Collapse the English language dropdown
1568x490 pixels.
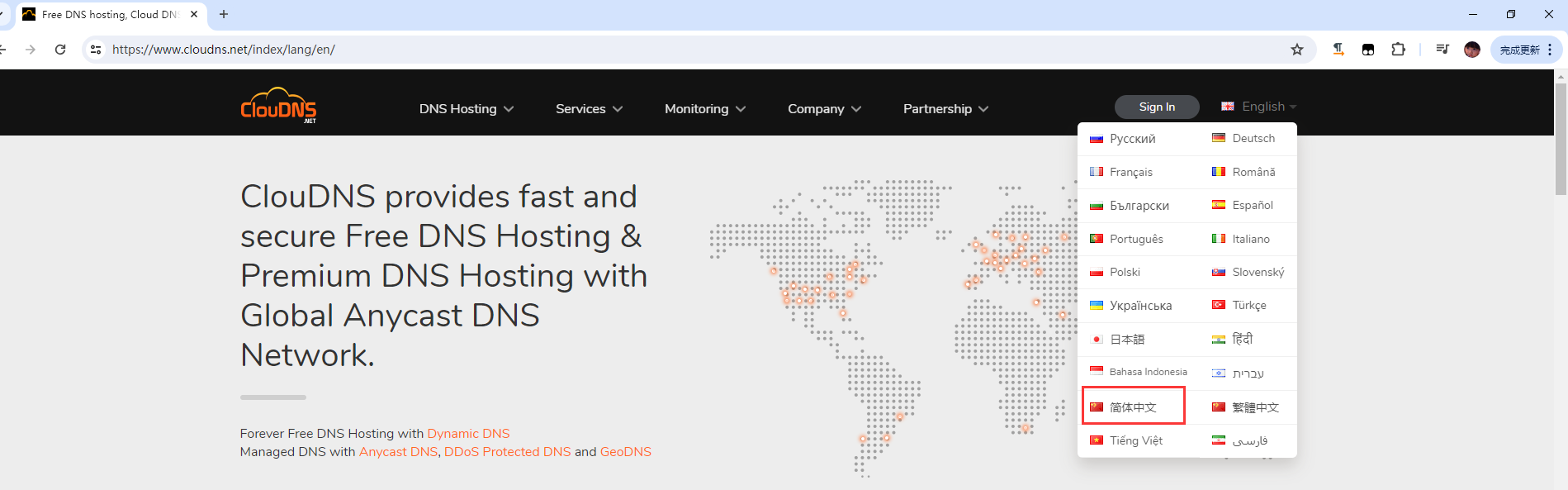coord(1259,107)
